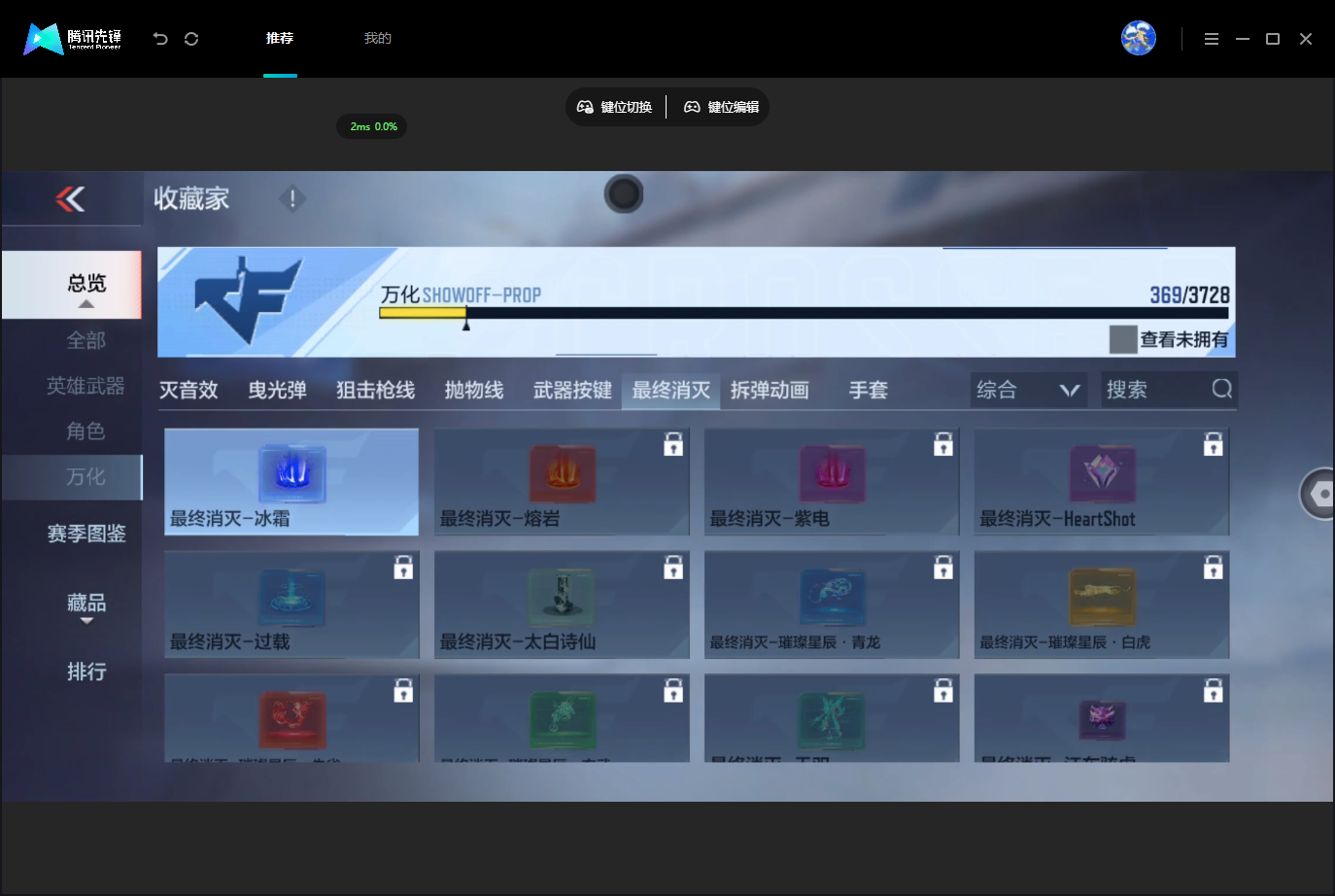The image size is (1335, 896).
Task: Open the user avatar profile
Action: coord(1139,38)
